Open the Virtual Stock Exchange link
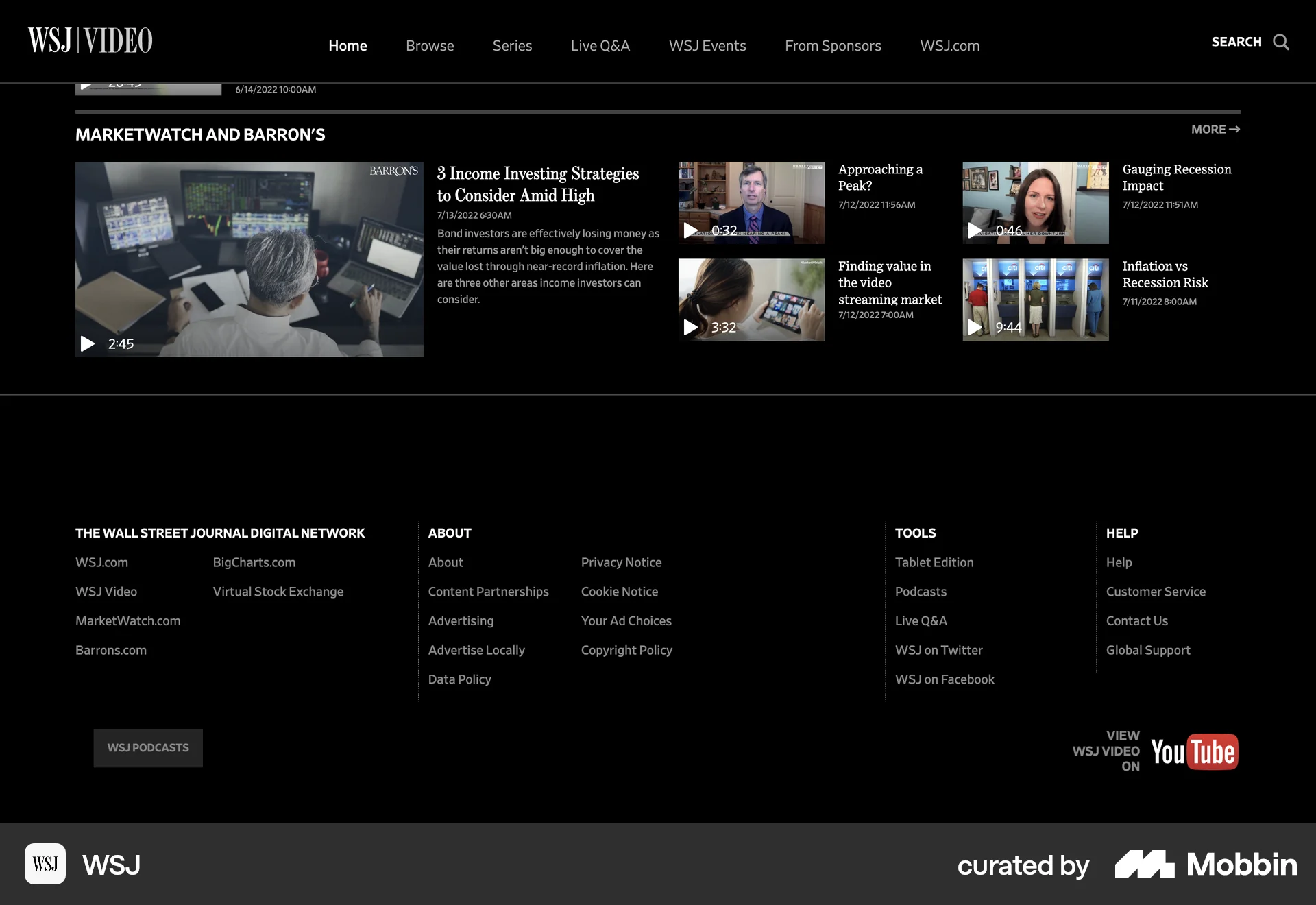 (278, 591)
